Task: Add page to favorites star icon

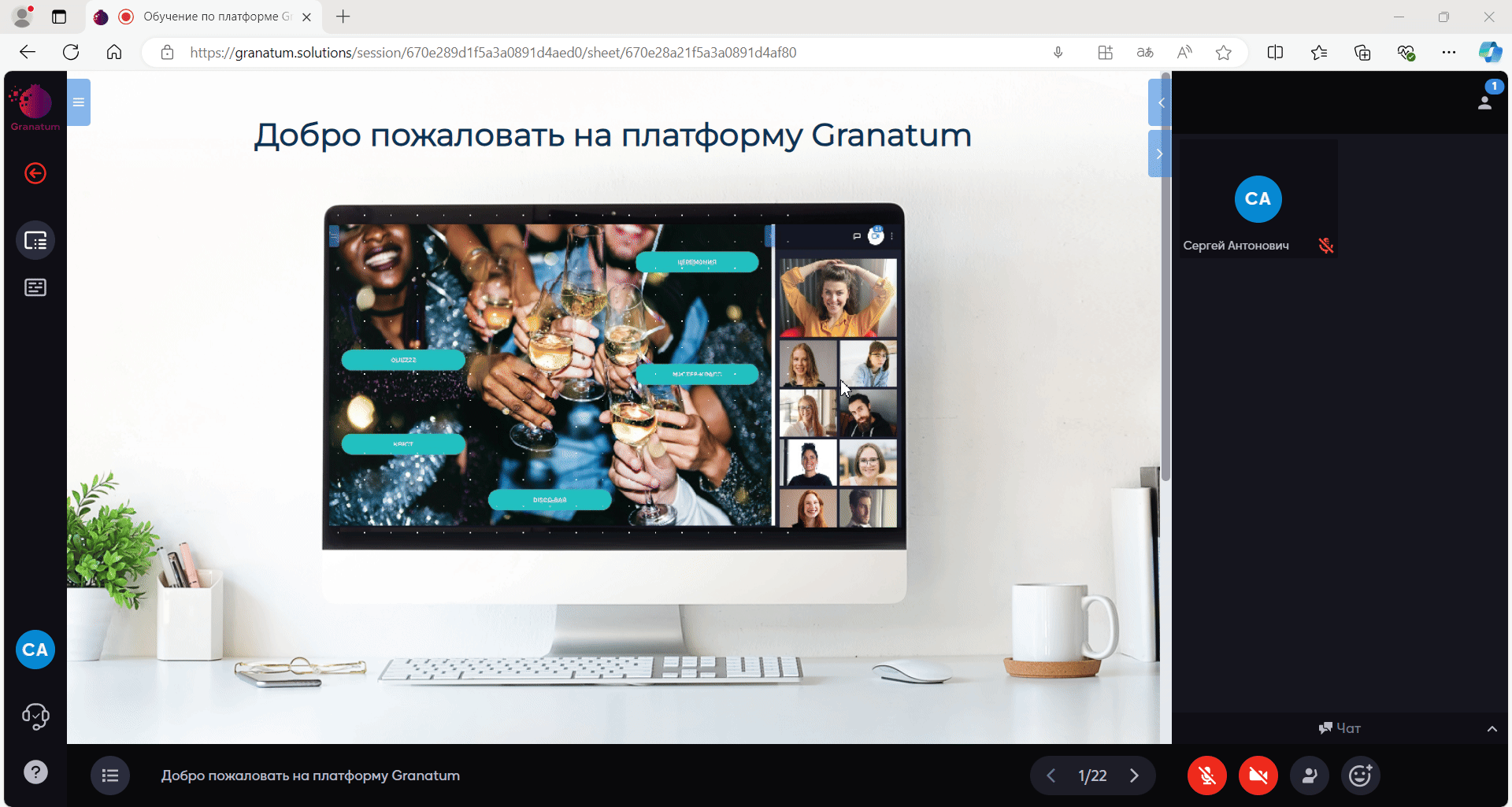Action: tap(1223, 53)
